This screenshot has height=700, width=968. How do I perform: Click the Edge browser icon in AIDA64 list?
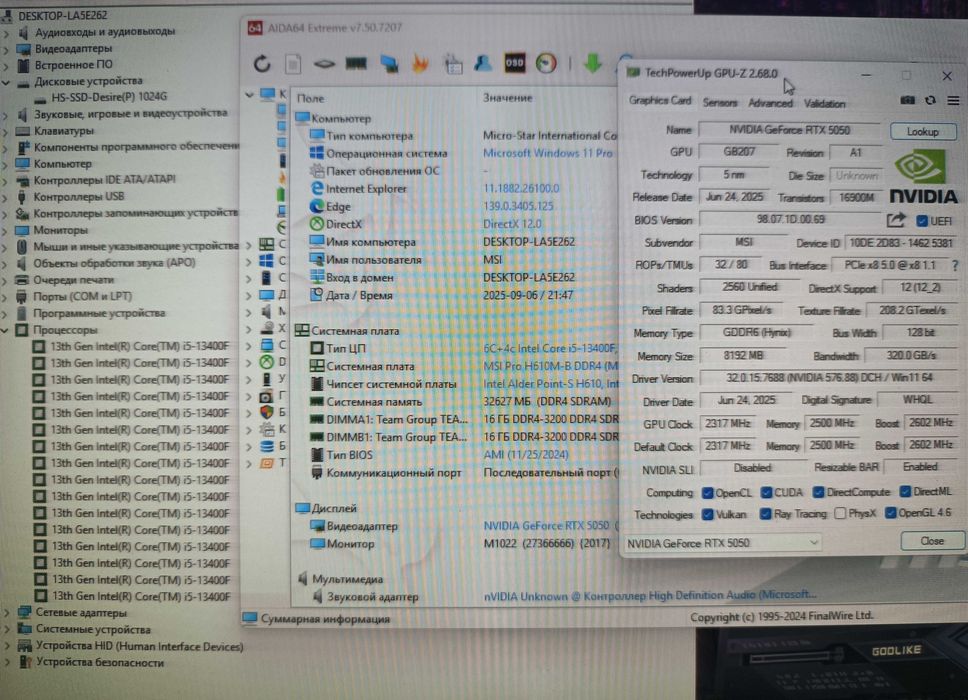317,206
